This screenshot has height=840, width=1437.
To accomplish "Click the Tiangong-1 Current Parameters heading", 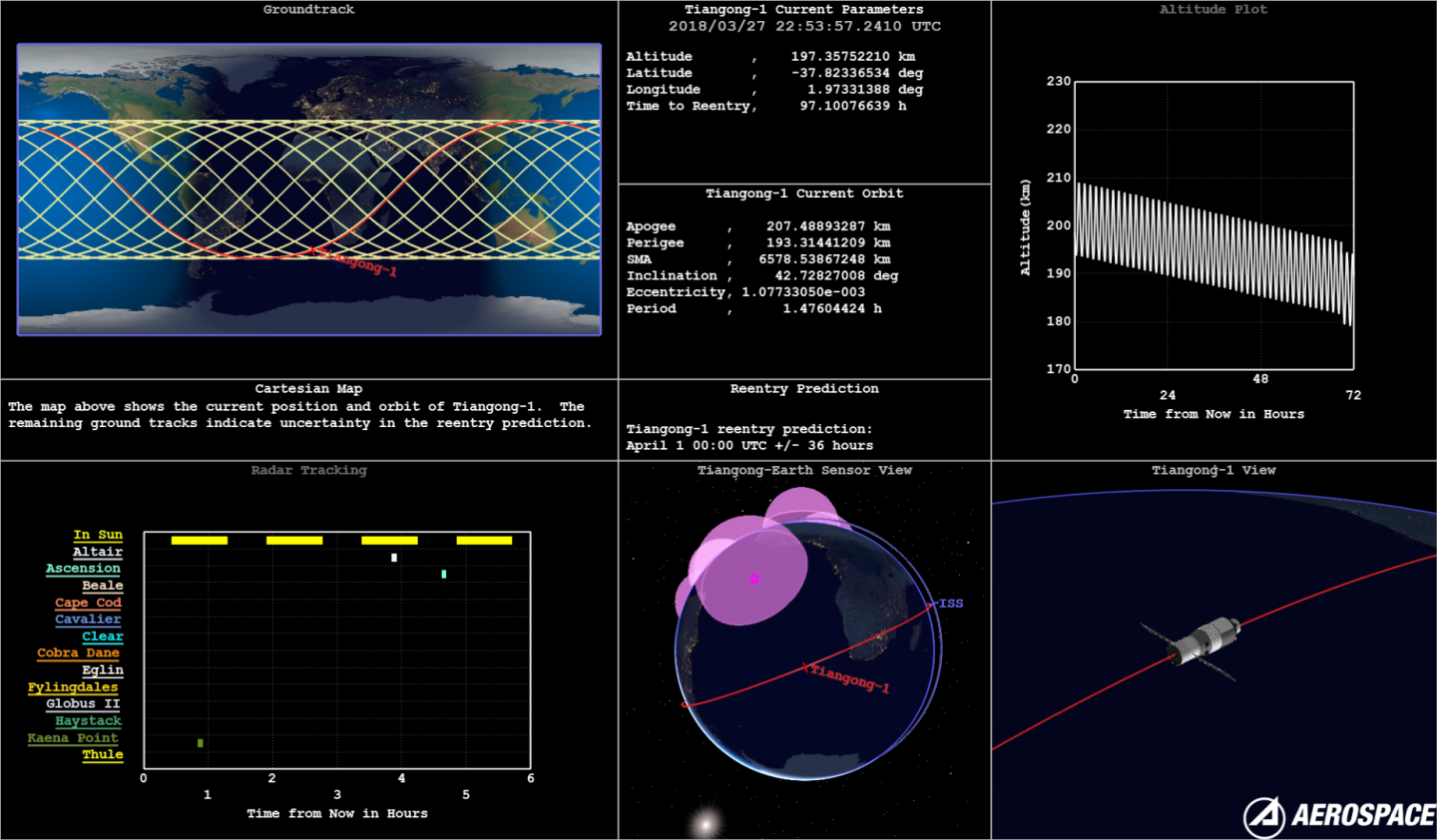I will pyautogui.click(x=804, y=9).
